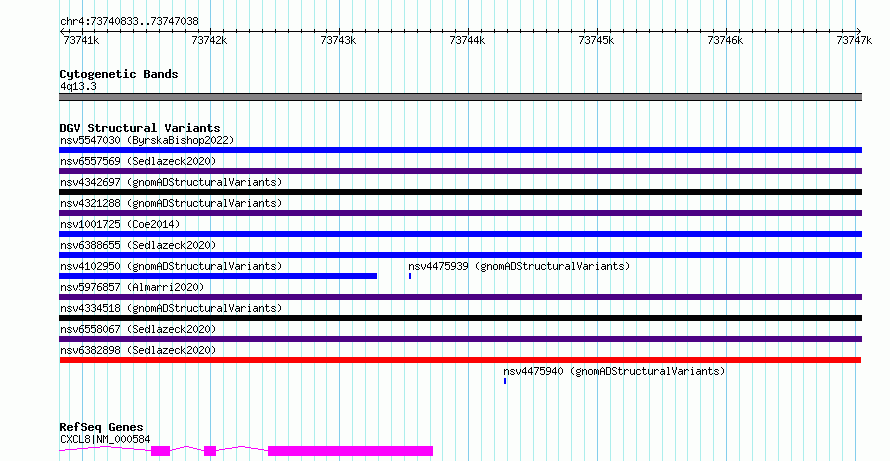The image size is (890, 461).
Task: Click the nsv4321288 gnomAD variant label
Action: point(171,203)
